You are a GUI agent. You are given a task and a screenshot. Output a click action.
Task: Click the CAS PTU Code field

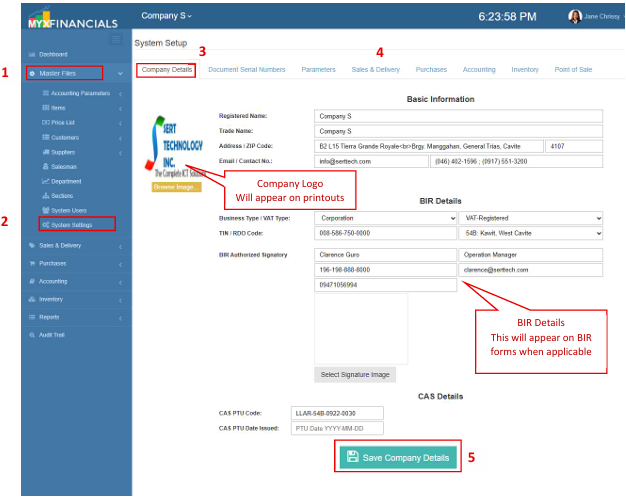click(x=337, y=413)
